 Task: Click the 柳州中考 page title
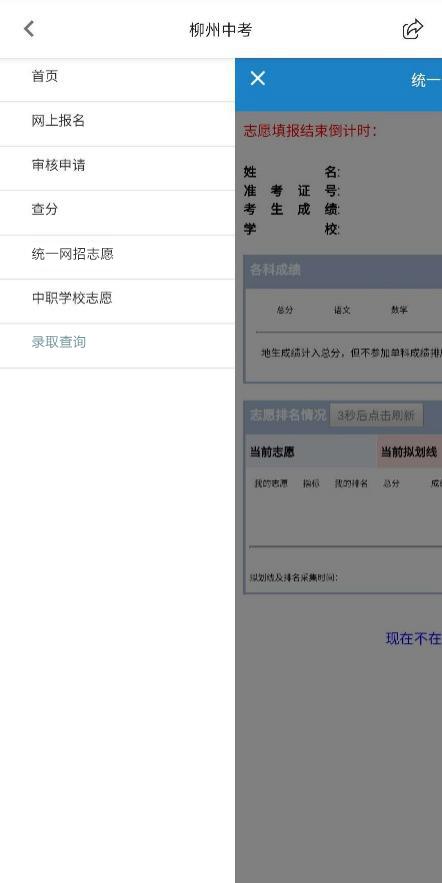(221, 29)
